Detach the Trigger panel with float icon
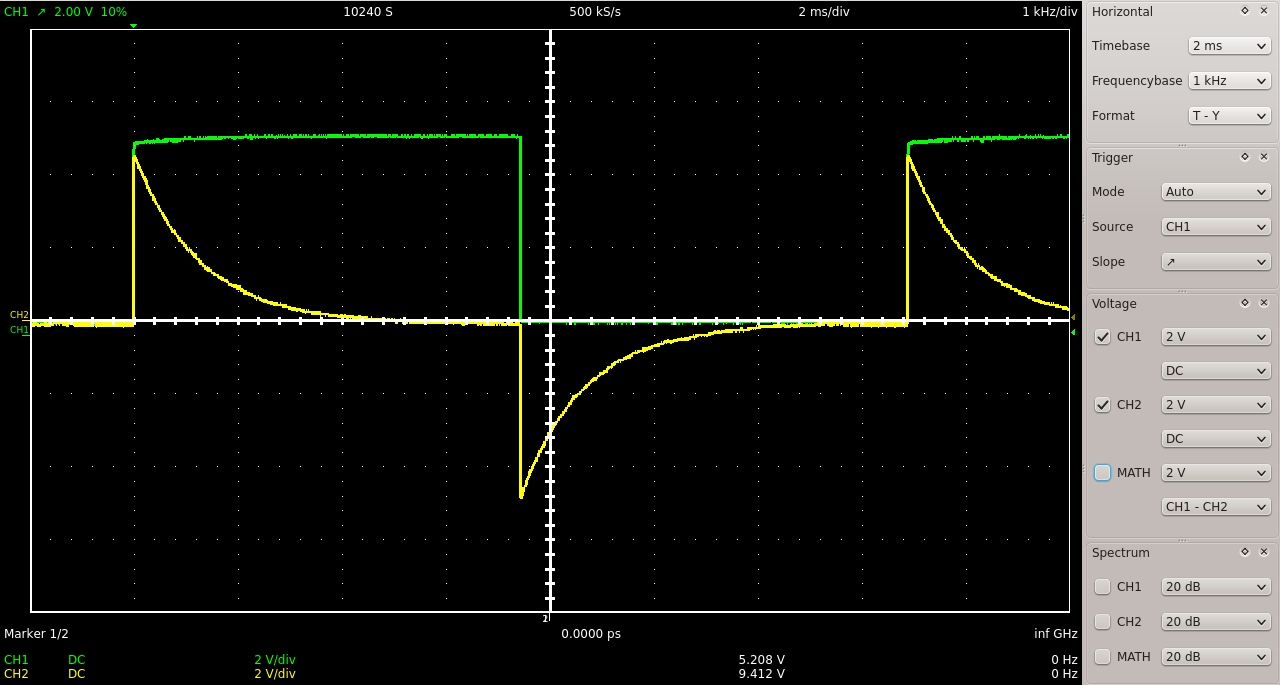The image size is (1280, 685). 1245,157
